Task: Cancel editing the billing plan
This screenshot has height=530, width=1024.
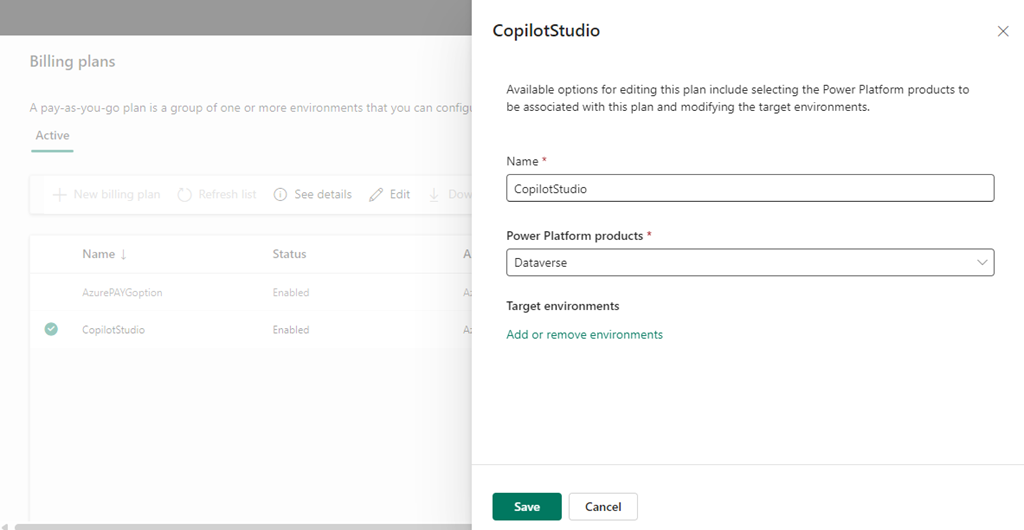Action: [603, 507]
